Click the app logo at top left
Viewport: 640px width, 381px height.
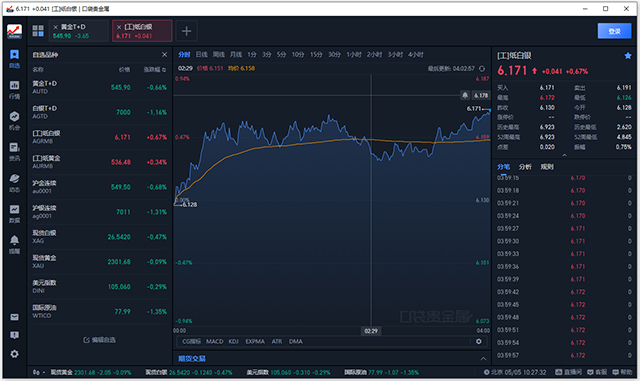(14, 31)
